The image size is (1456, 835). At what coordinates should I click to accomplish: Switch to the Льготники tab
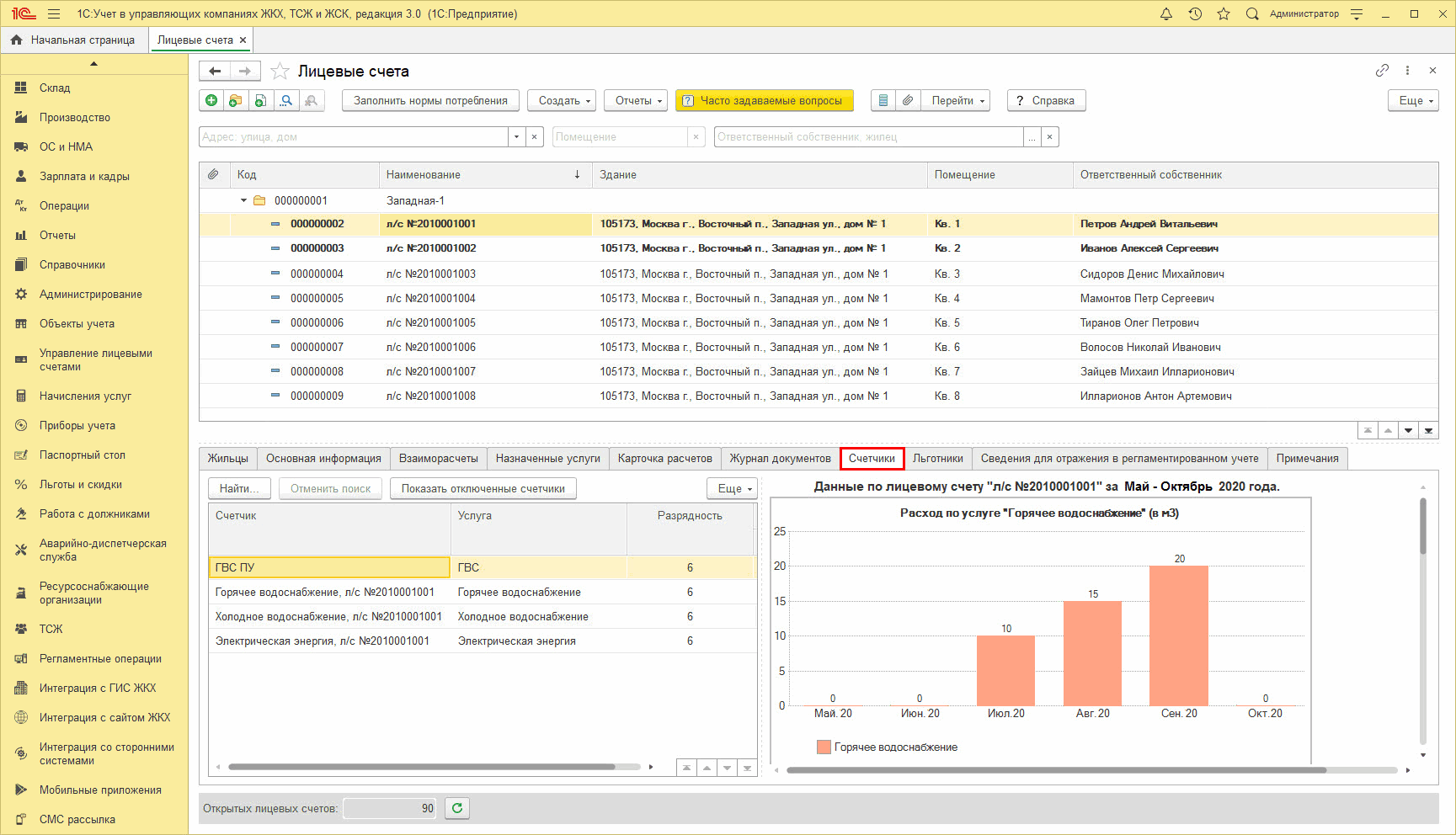pyautogui.click(x=937, y=458)
